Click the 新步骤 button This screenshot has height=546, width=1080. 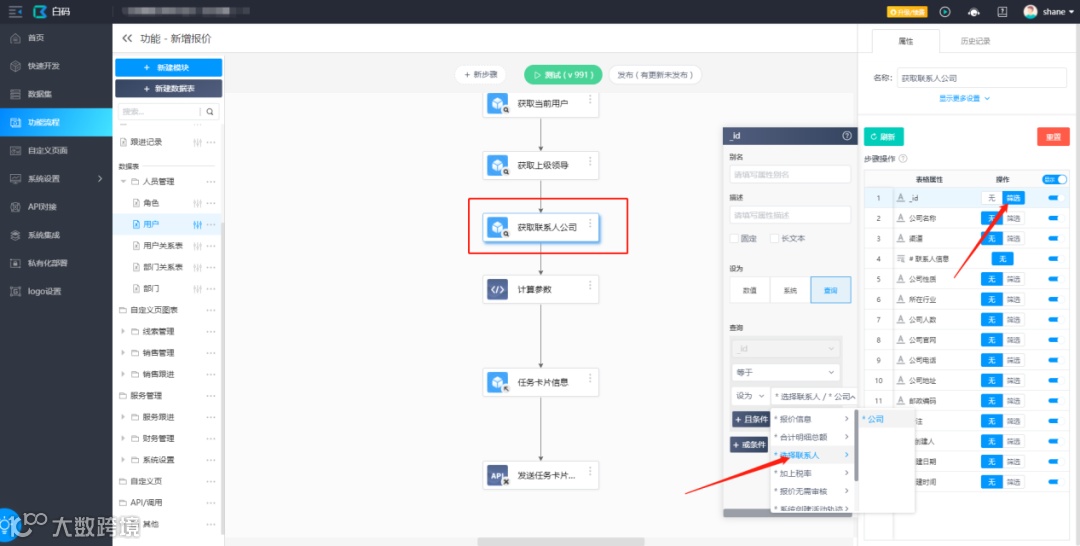[480, 74]
